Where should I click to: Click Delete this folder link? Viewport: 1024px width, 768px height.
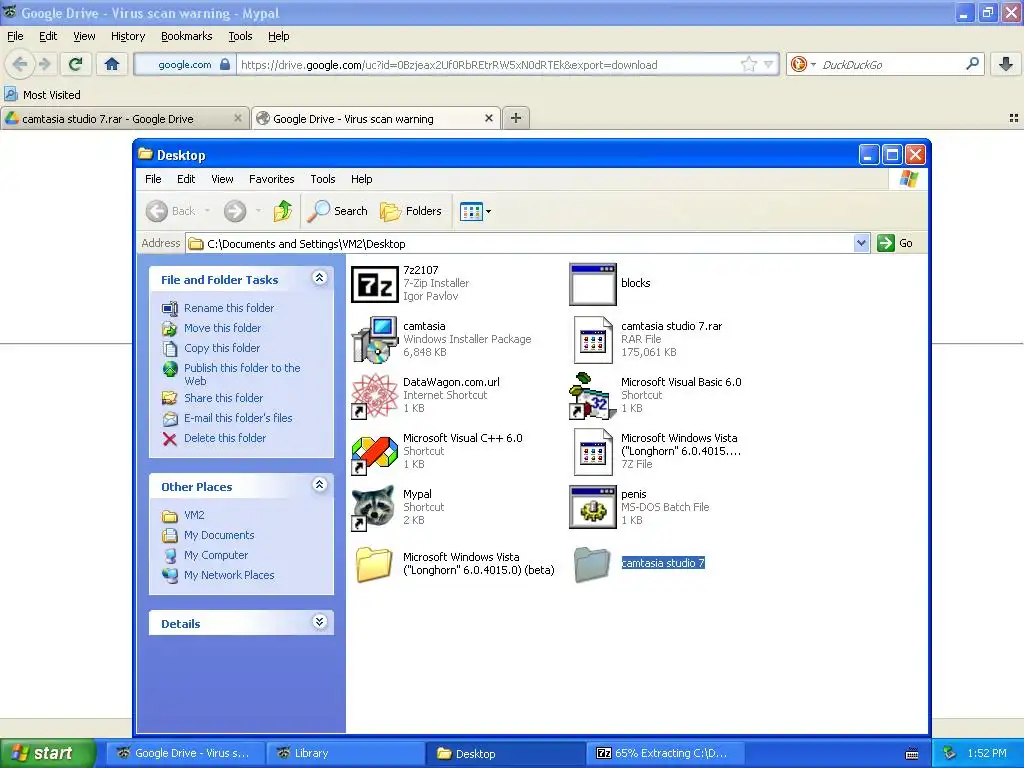click(225, 438)
